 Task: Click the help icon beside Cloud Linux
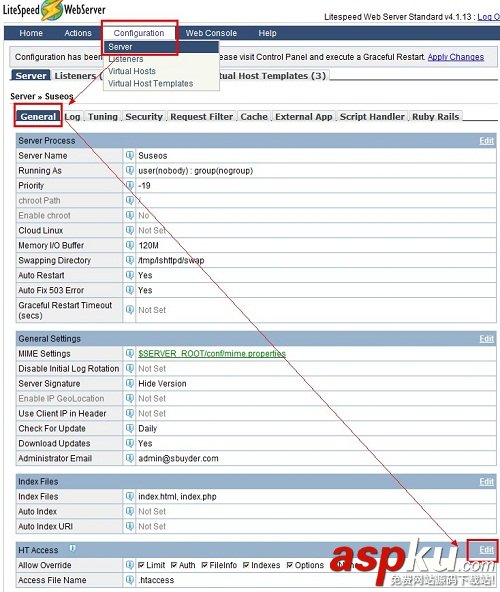130,230
